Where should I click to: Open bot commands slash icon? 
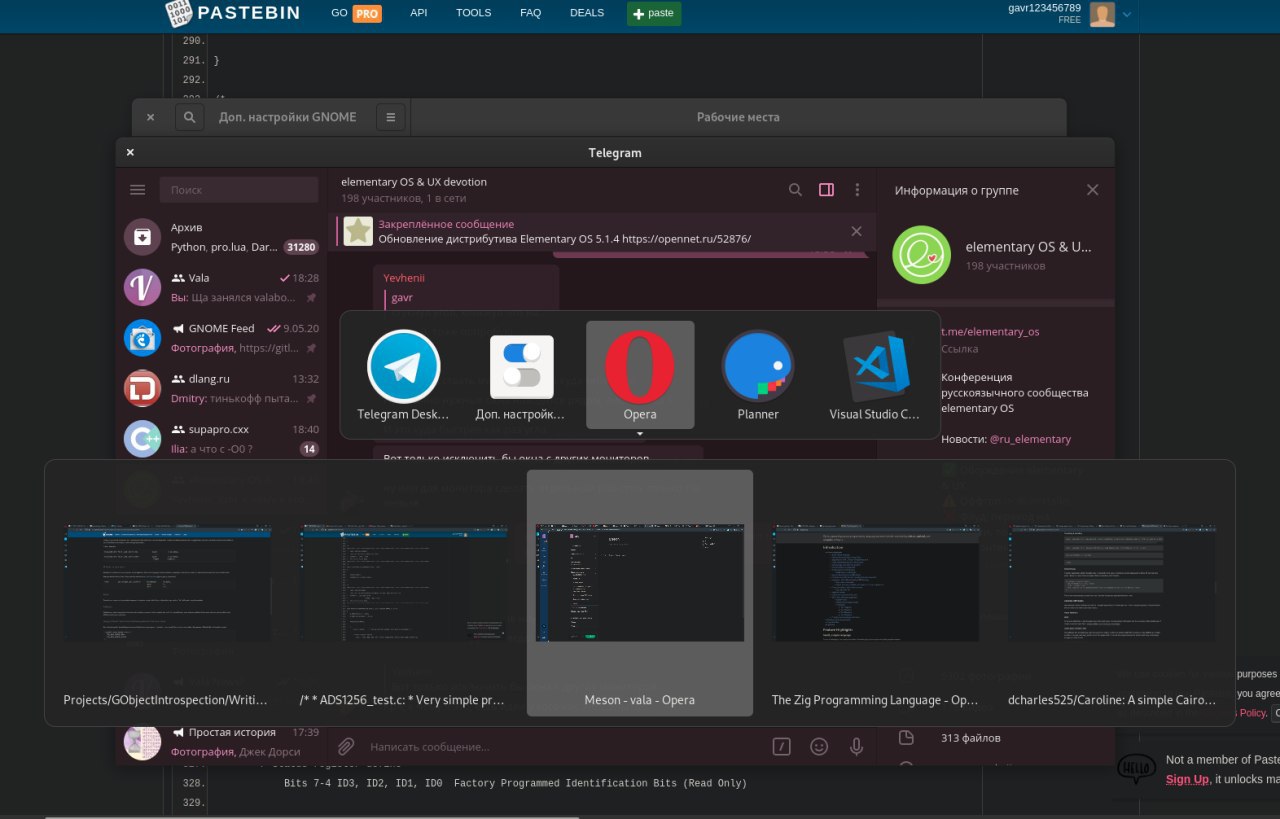click(782, 746)
